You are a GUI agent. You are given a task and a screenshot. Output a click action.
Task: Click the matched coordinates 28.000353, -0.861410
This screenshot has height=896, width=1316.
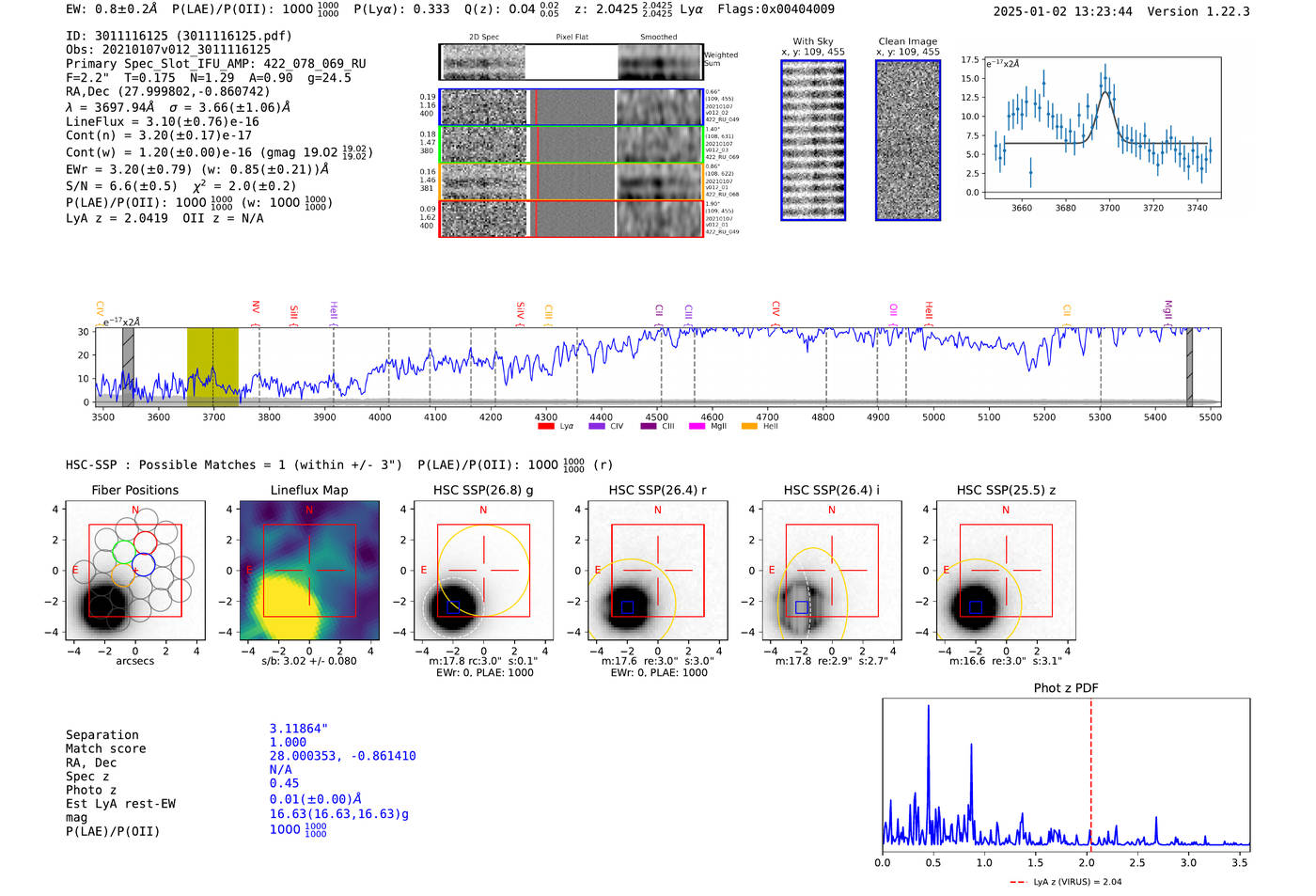click(x=342, y=756)
